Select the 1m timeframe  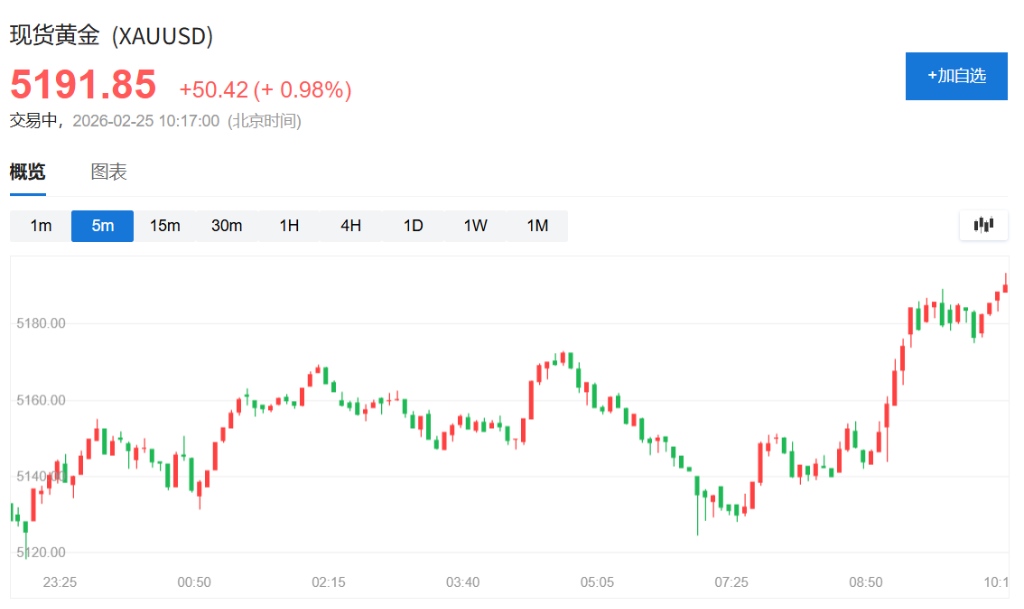point(41,226)
